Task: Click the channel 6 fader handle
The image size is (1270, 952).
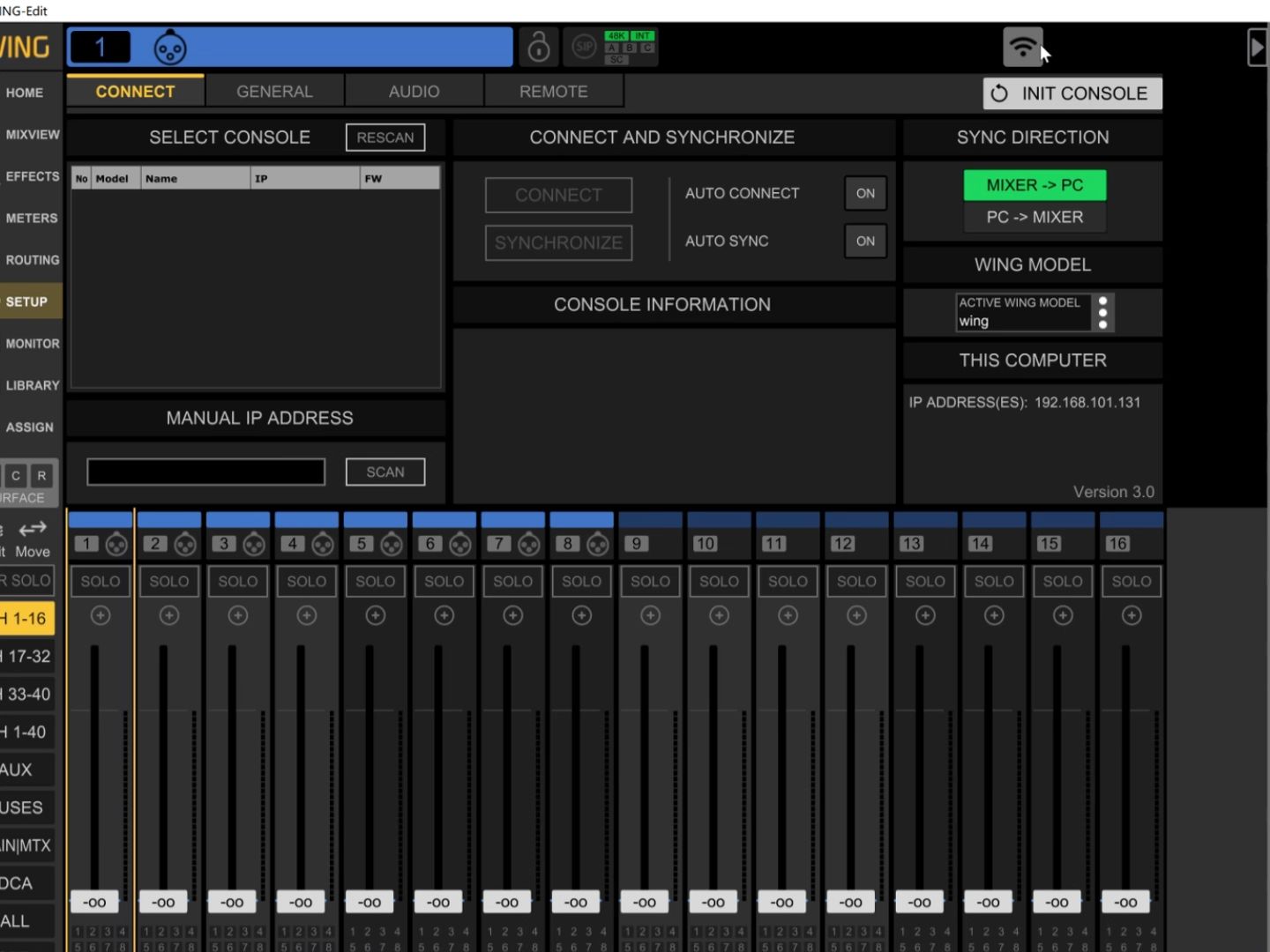Action: [438, 902]
